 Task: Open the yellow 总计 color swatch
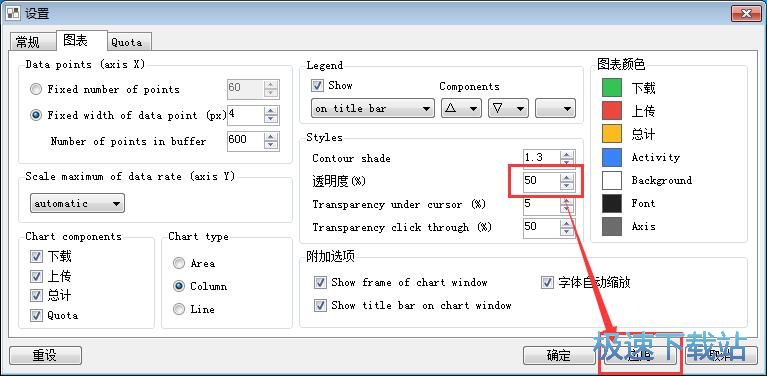pyautogui.click(x=612, y=134)
